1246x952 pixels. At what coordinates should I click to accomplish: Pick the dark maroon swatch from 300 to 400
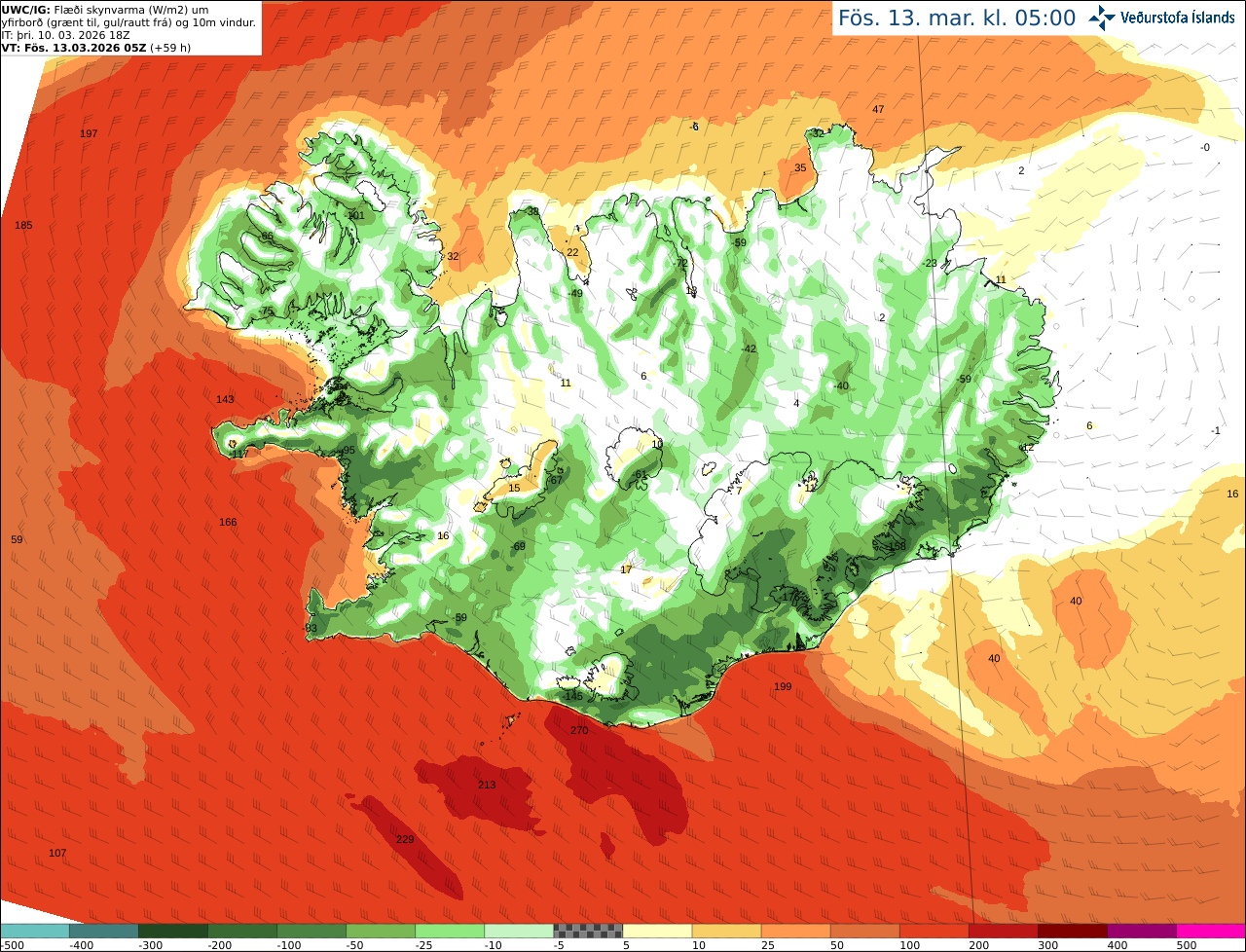pyautogui.click(x=1072, y=932)
